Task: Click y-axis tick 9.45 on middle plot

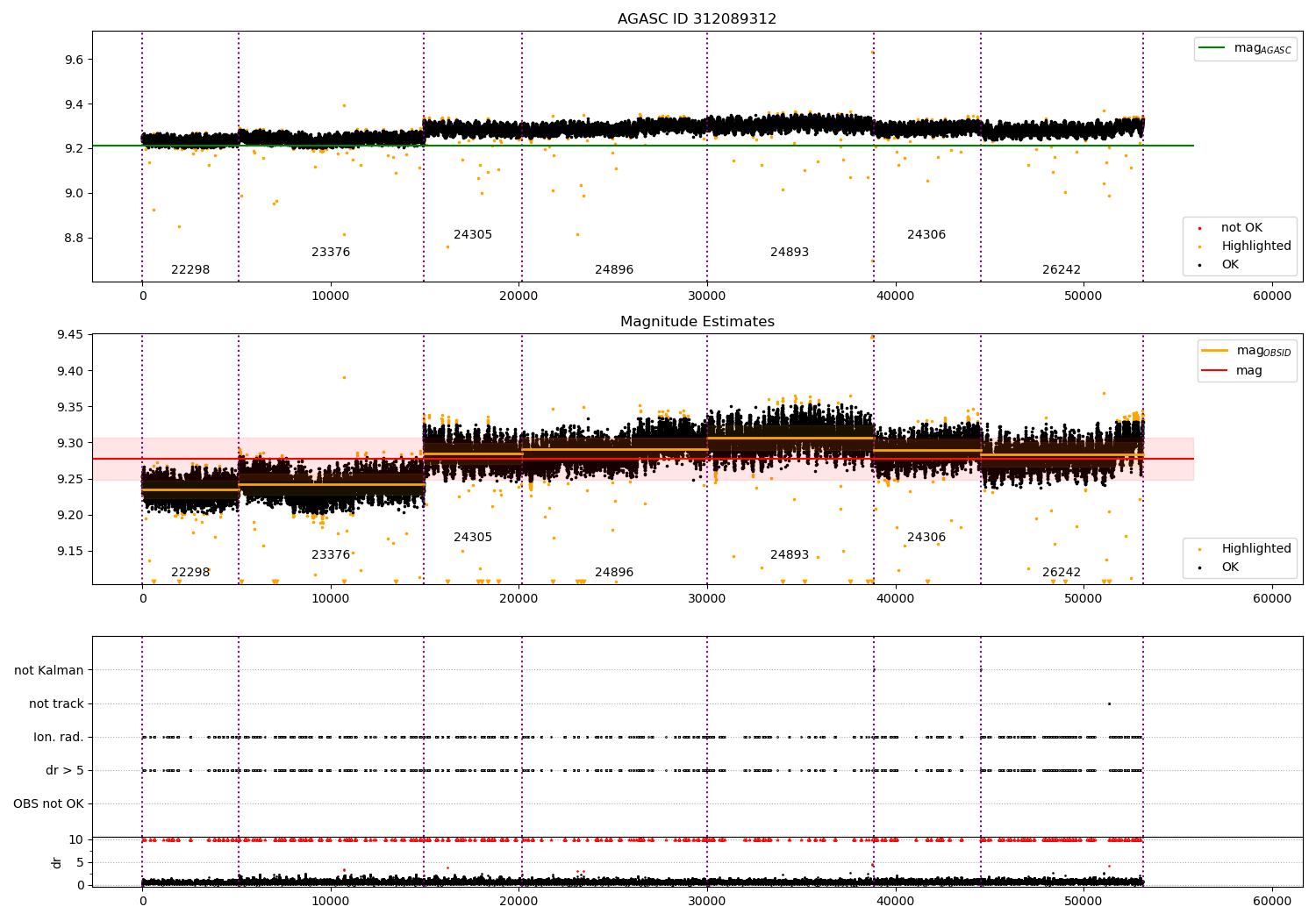Action: tap(70, 335)
